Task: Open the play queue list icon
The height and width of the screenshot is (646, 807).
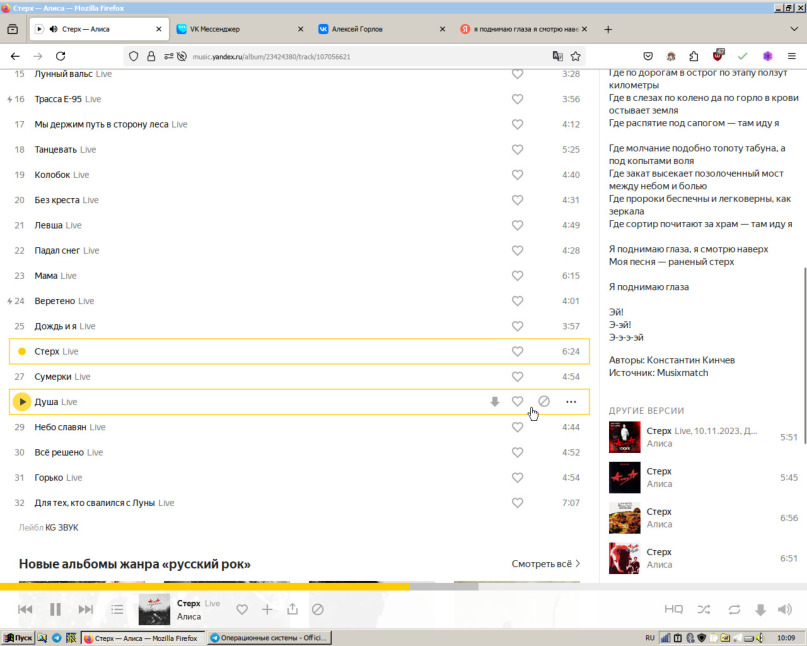Action: tap(117, 609)
